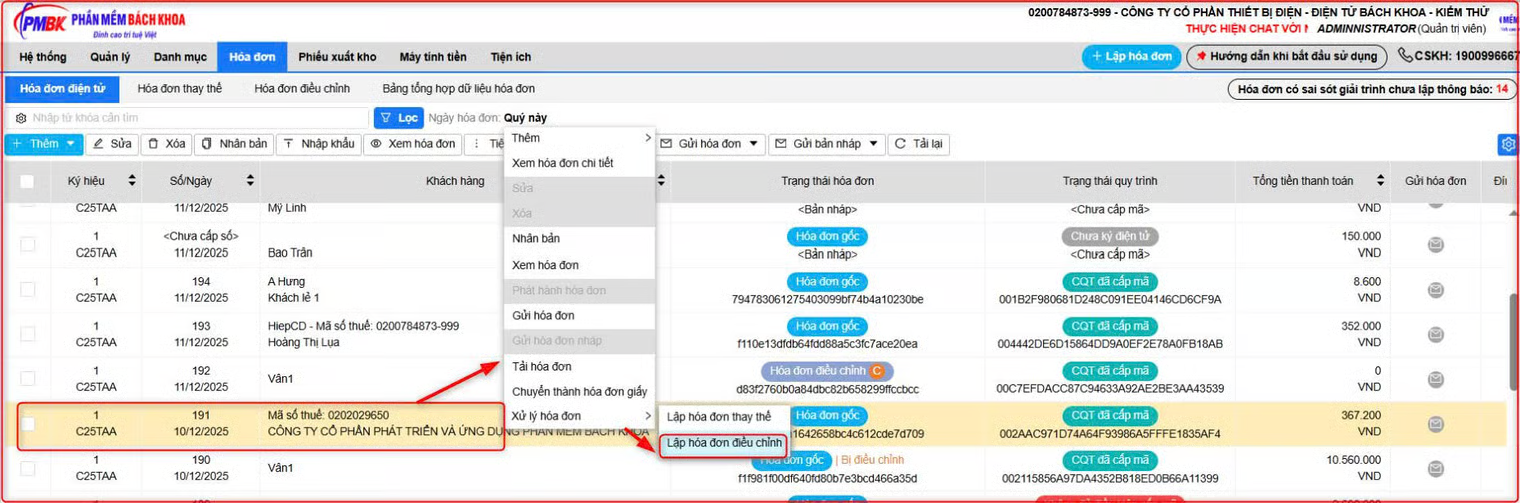Select 'Lập hóa đơn điều chỉnh' submenu item

tap(724, 442)
